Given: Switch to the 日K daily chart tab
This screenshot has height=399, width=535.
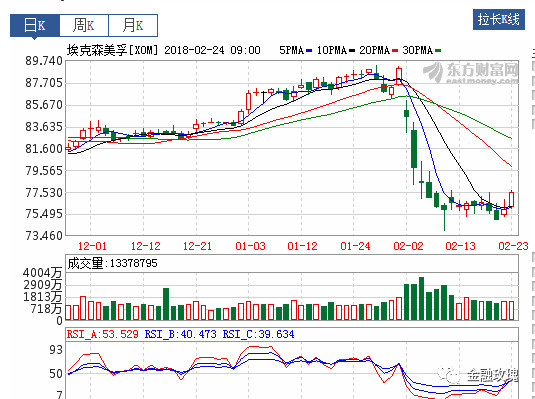Looking at the screenshot, I should coord(35,25).
